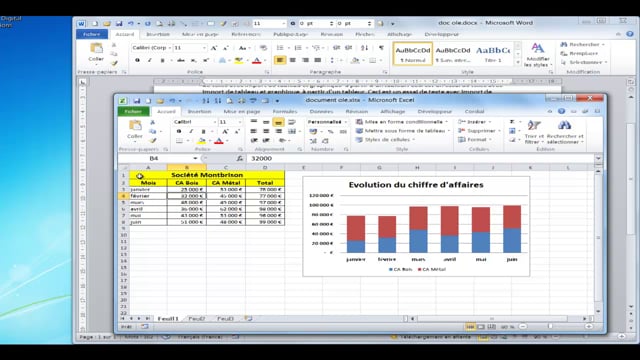Expand the Name Box dropdown arrow
The height and width of the screenshot is (360, 640).
[x=195, y=158]
